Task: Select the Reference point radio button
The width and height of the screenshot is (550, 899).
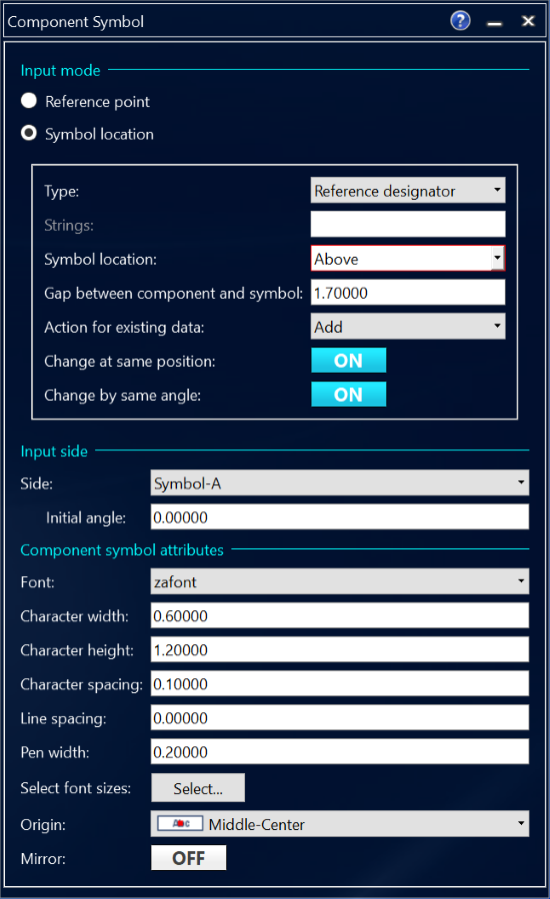Action: (x=29, y=101)
